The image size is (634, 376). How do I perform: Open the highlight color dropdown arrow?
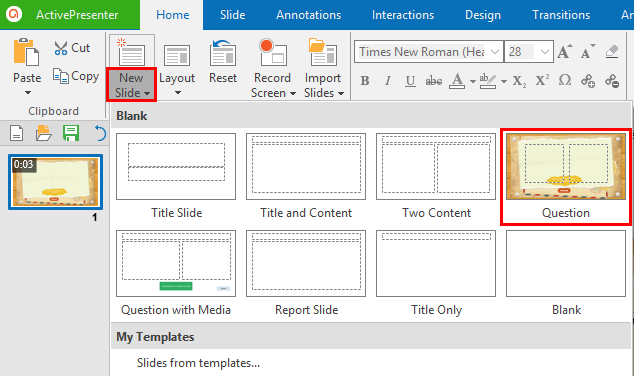tap(503, 81)
